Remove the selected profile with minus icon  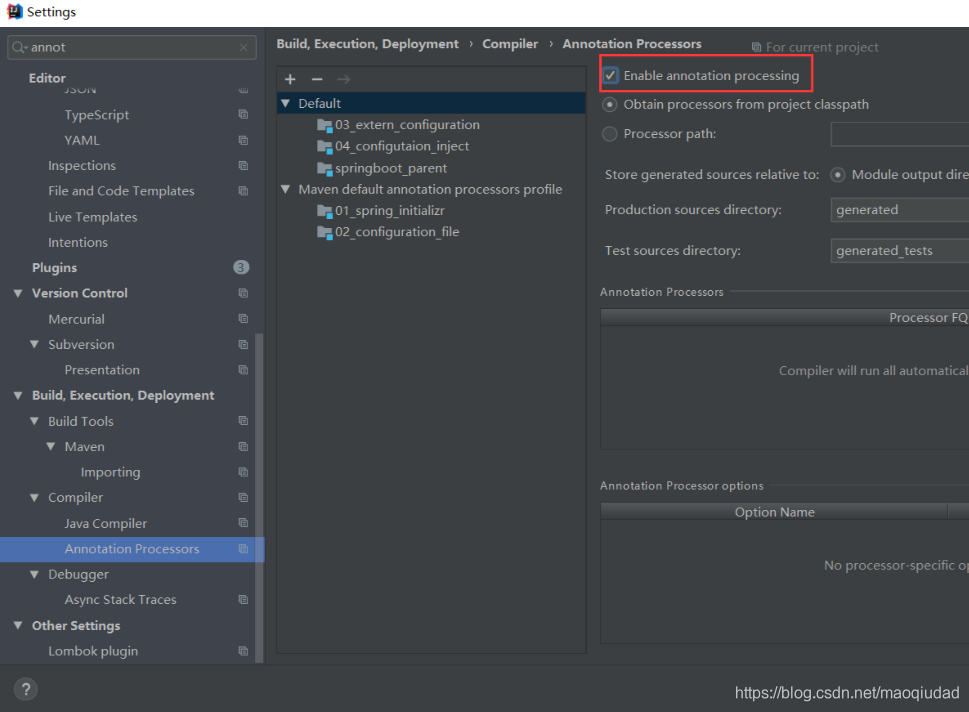pos(317,79)
